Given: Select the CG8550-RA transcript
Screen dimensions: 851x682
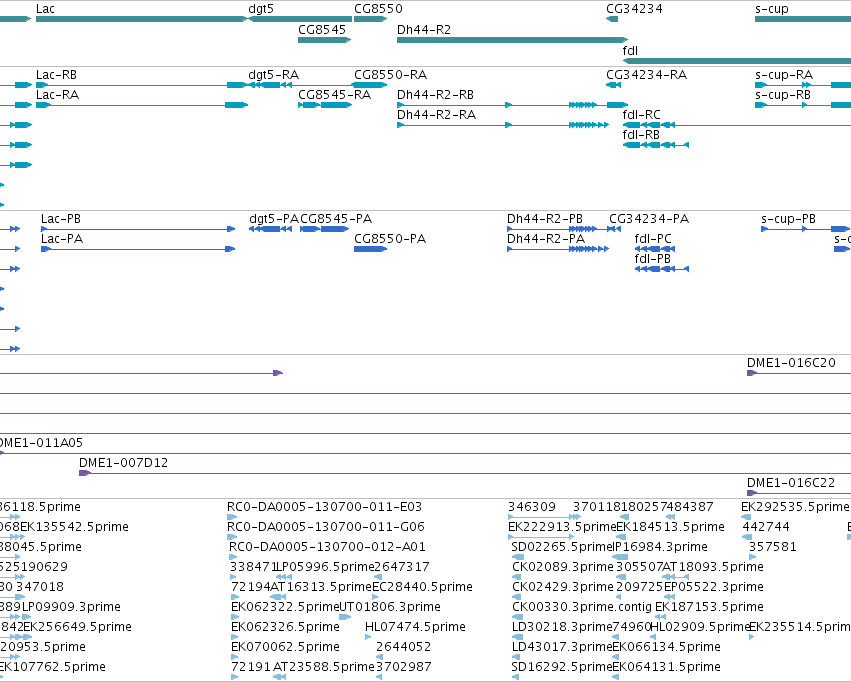Looking at the screenshot, I should pyautogui.click(x=370, y=85).
